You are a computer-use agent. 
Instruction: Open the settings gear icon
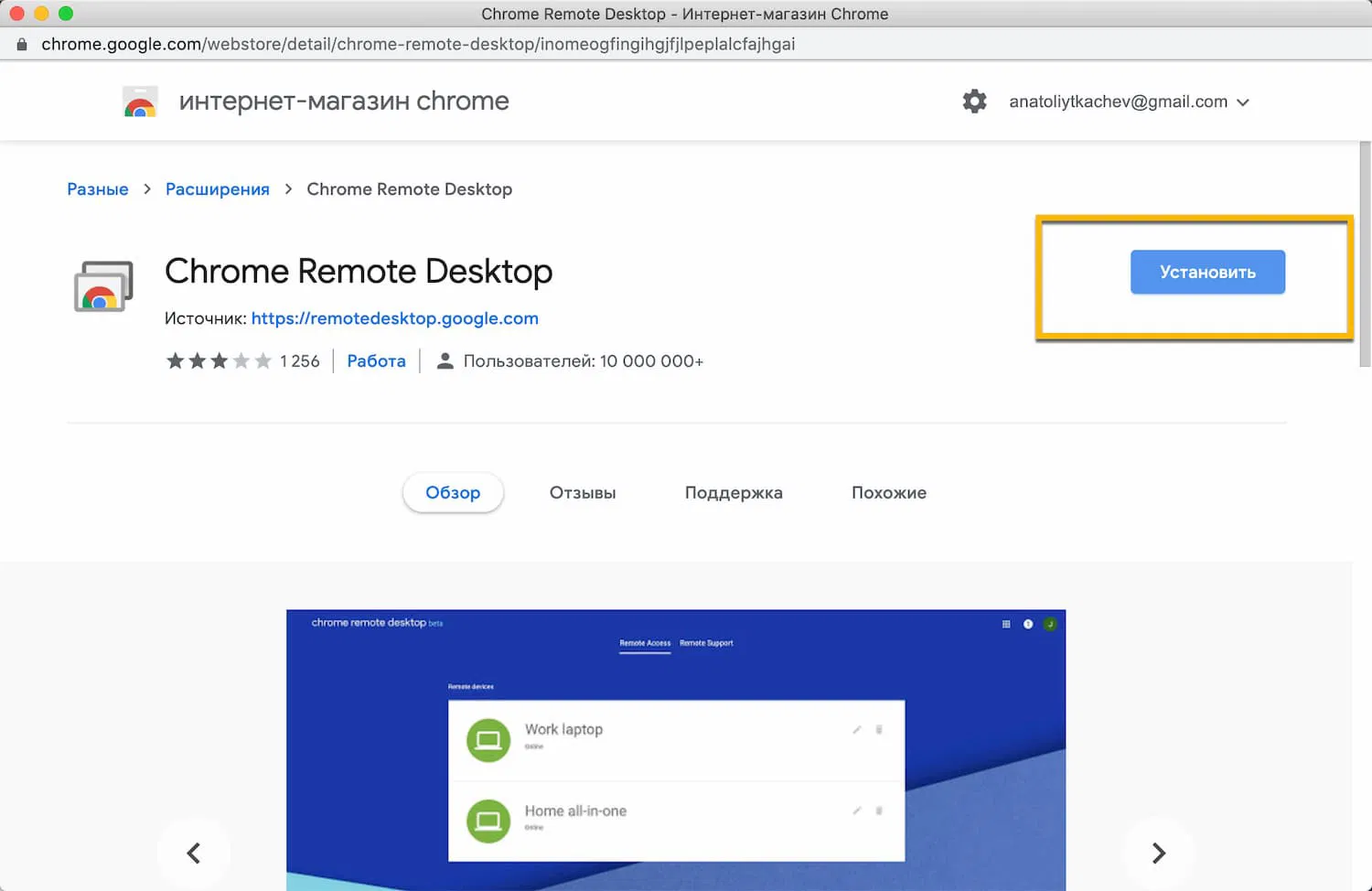click(975, 102)
